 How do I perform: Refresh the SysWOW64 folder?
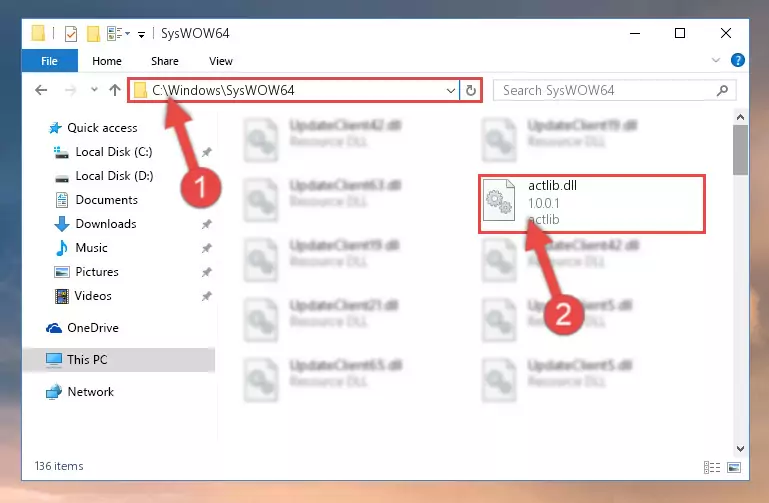point(471,91)
